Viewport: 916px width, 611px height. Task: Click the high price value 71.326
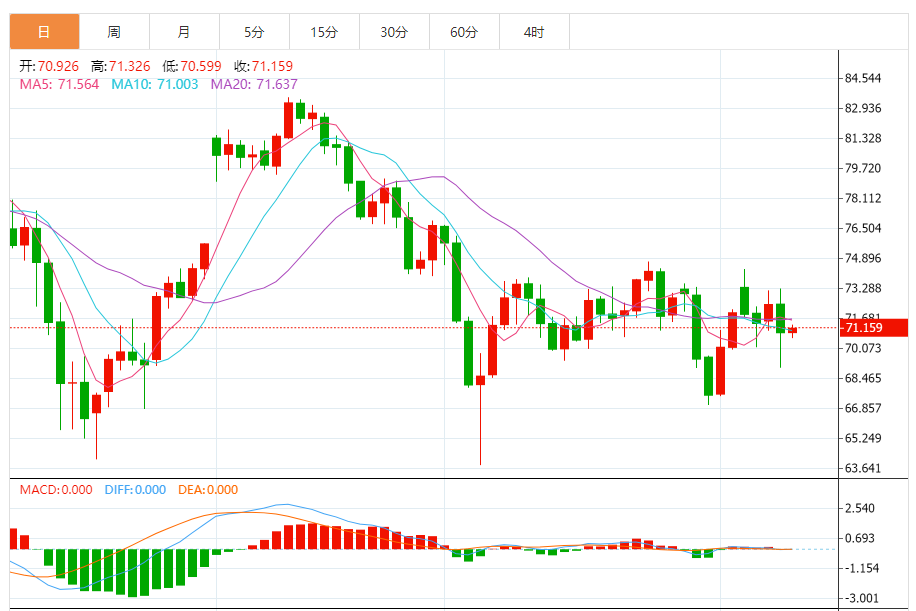coord(130,66)
